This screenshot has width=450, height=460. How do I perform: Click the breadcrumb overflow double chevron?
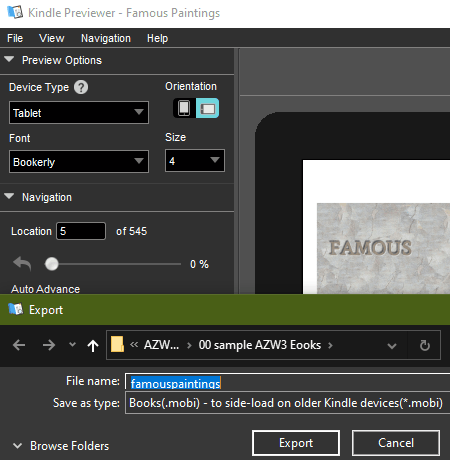click(134, 345)
